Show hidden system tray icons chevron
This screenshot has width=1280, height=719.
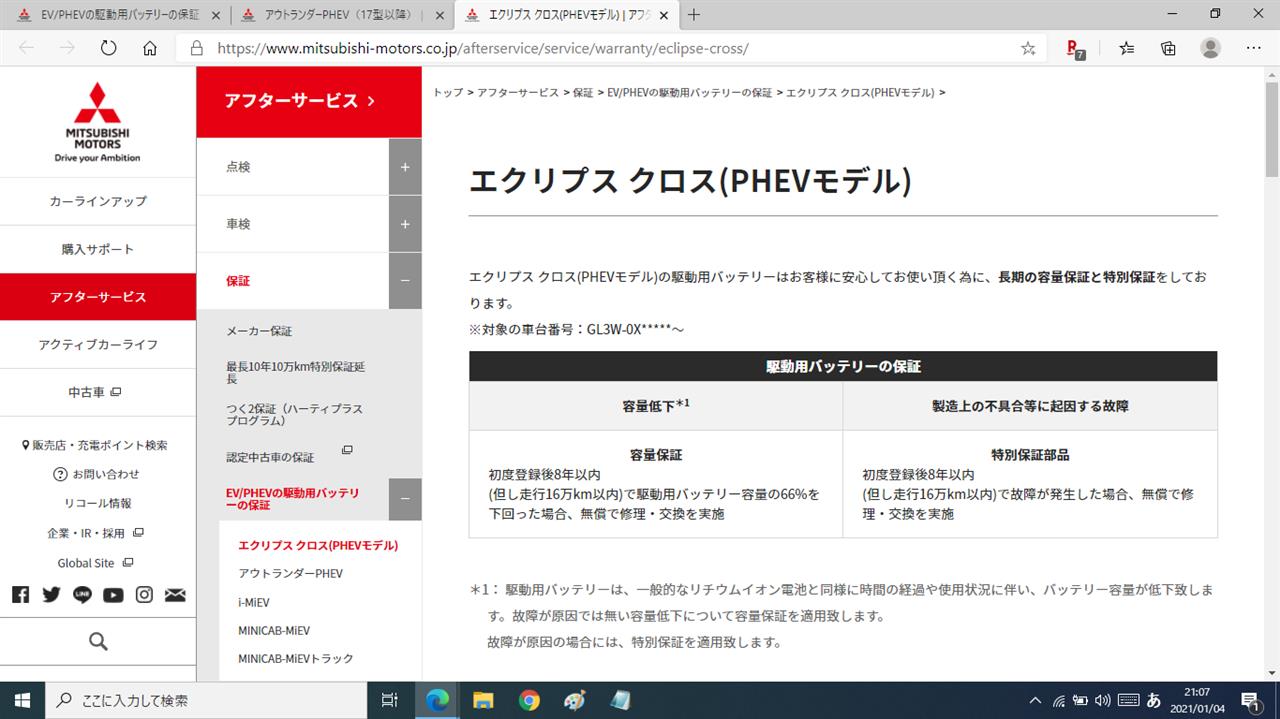pos(1033,700)
